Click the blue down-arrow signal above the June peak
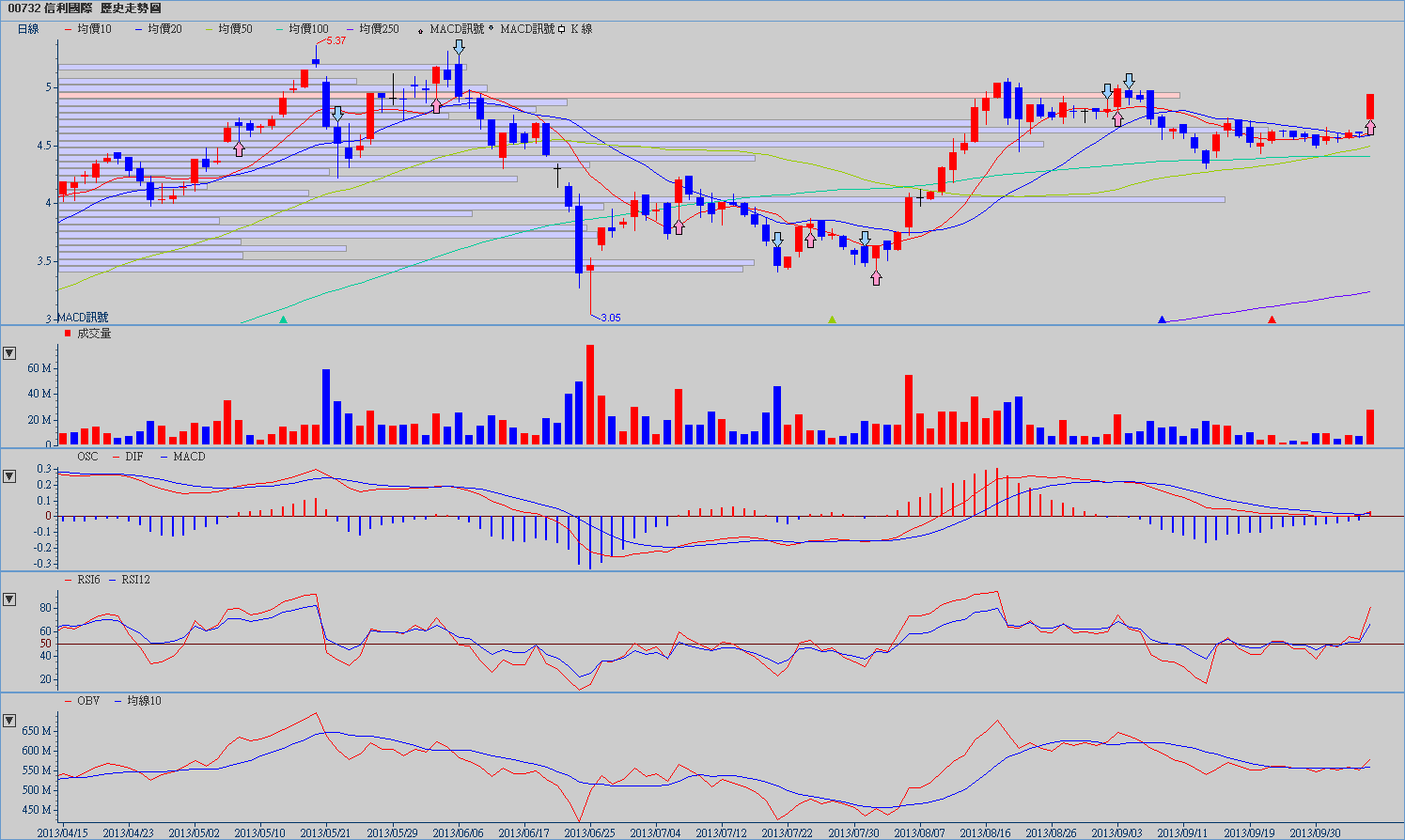1405x840 pixels. tap(459, 47)
